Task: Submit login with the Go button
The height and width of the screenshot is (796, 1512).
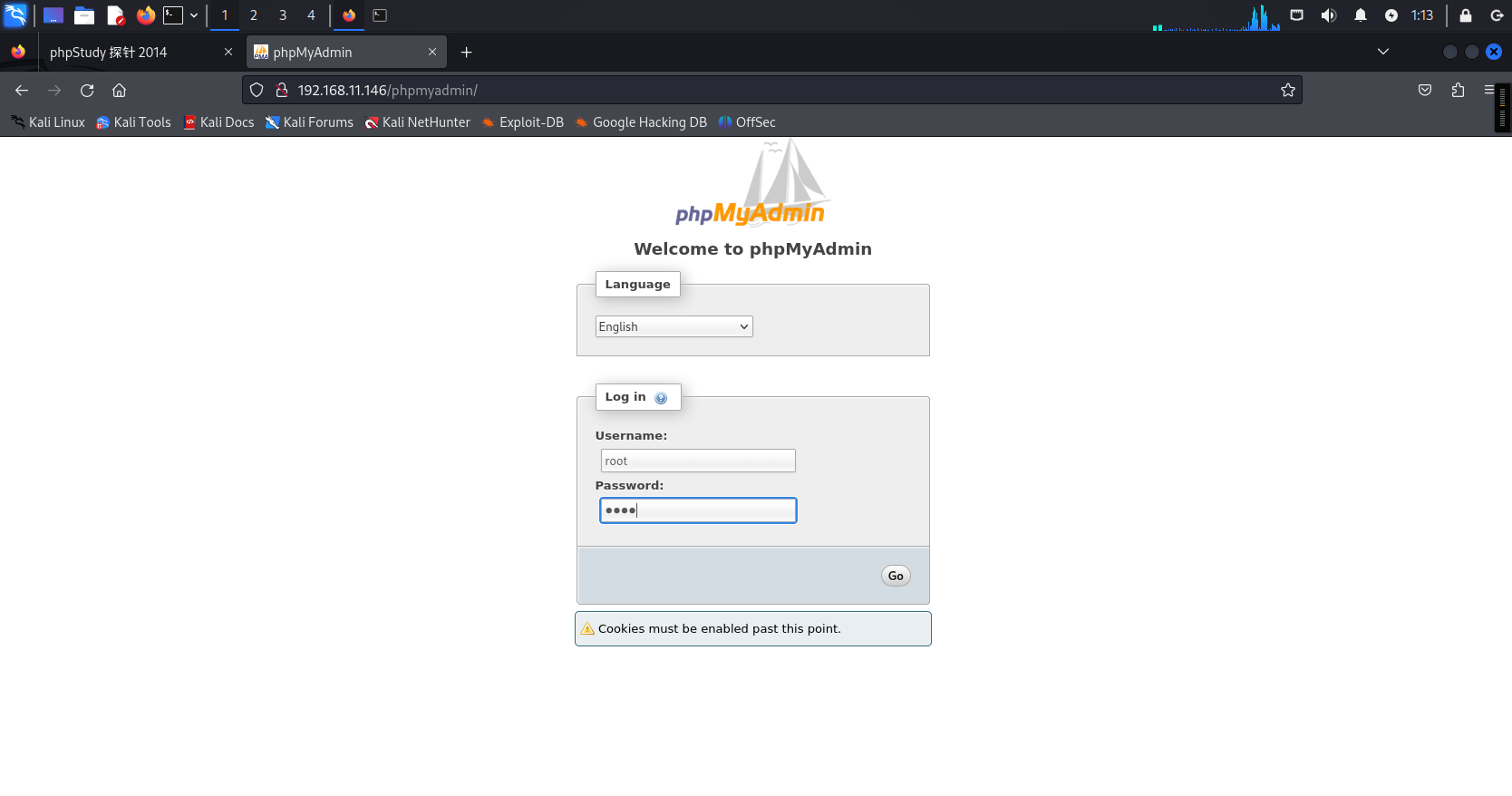Action: pyautogui.click(x=896, y=576)
